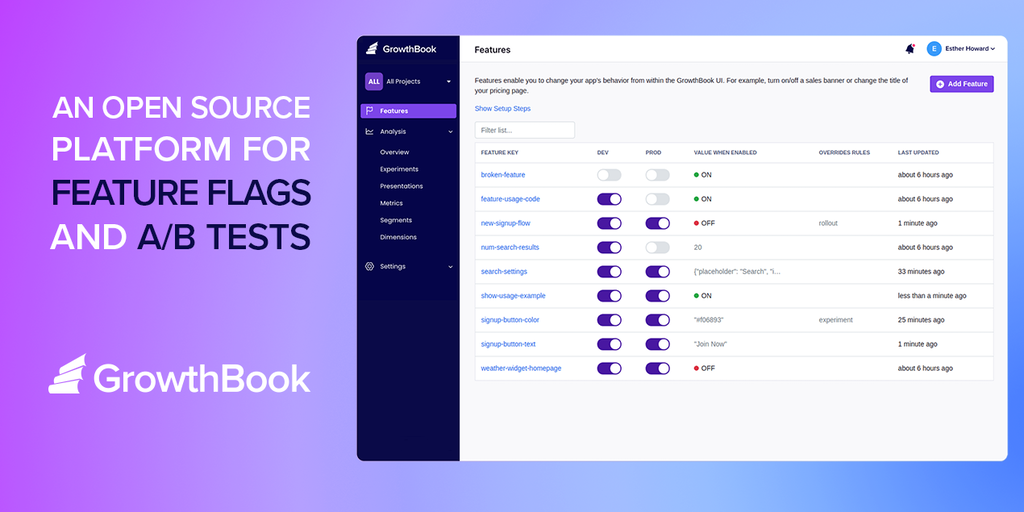Click the 33 minutes ago timestamp
This screenshot has width=1024, height=512.
pyautogui.click(x=921, y=272)
